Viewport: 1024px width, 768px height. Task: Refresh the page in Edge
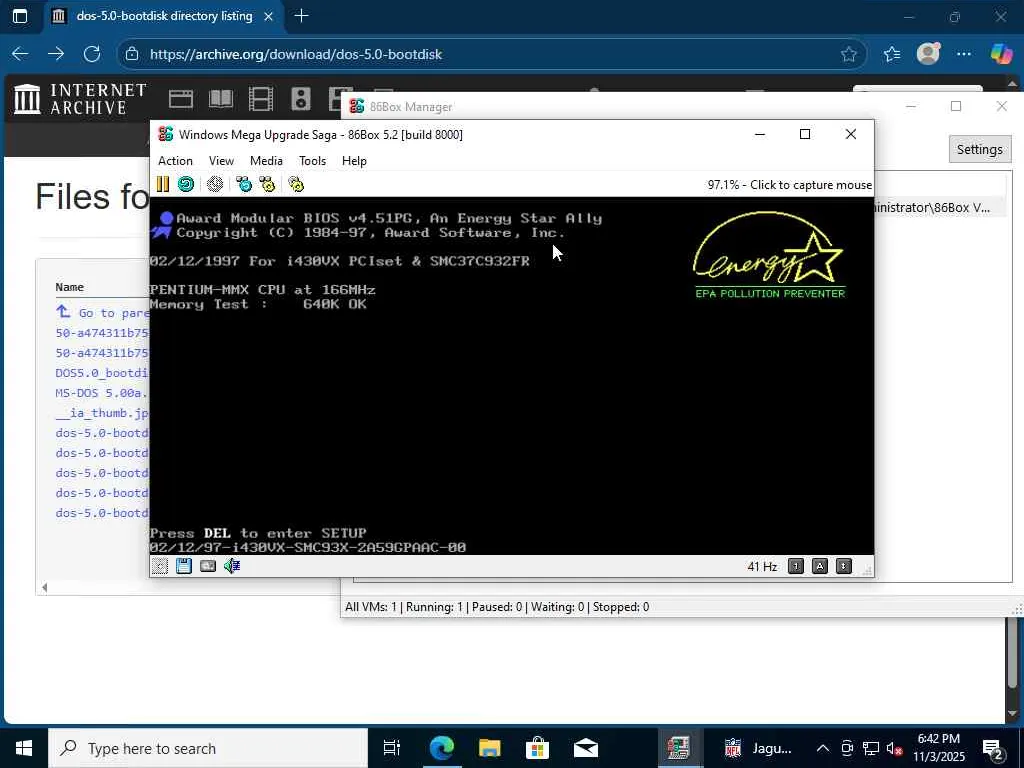92,54
